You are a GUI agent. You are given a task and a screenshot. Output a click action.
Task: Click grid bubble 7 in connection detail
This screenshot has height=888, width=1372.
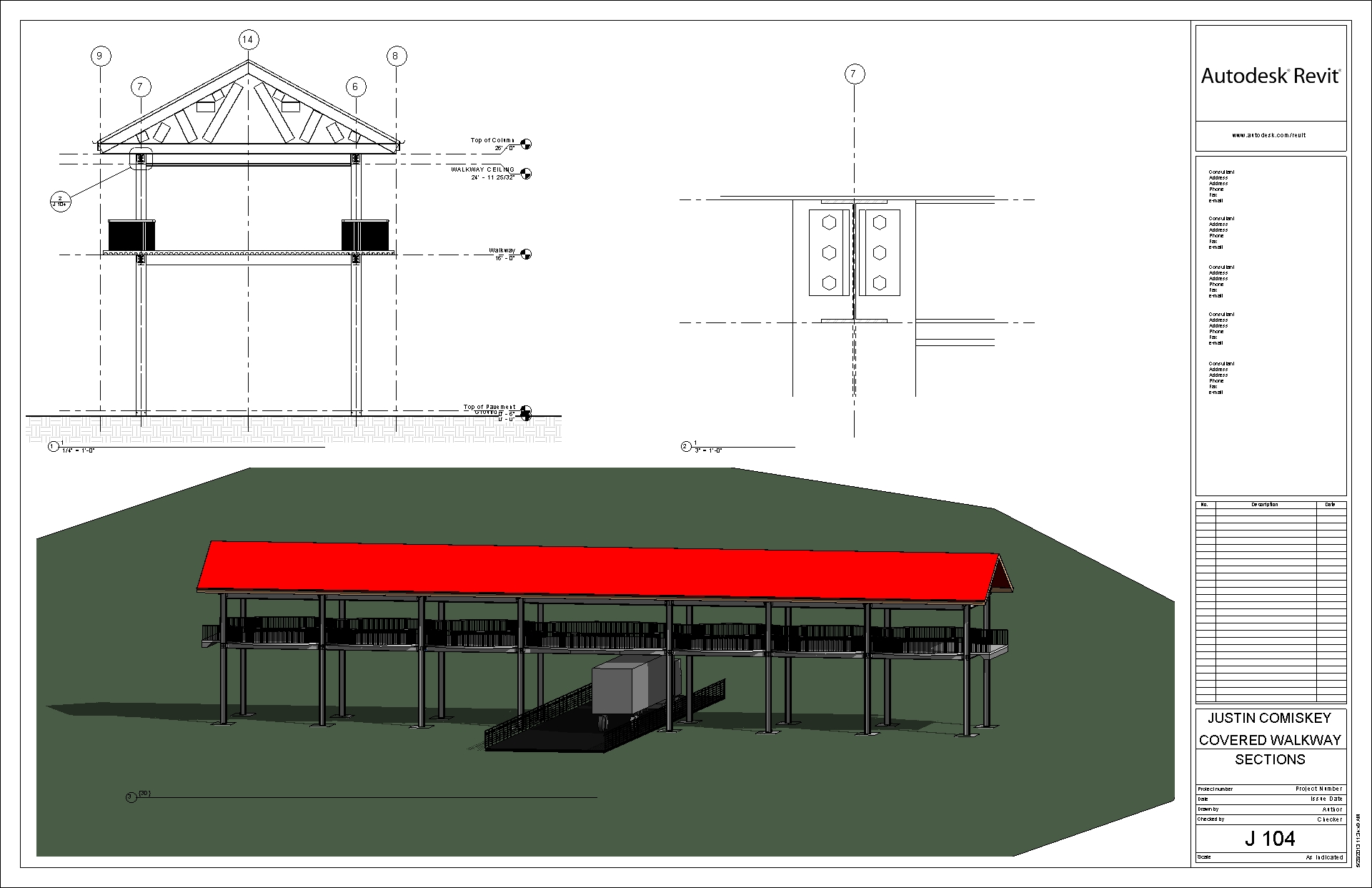(854, 74)
